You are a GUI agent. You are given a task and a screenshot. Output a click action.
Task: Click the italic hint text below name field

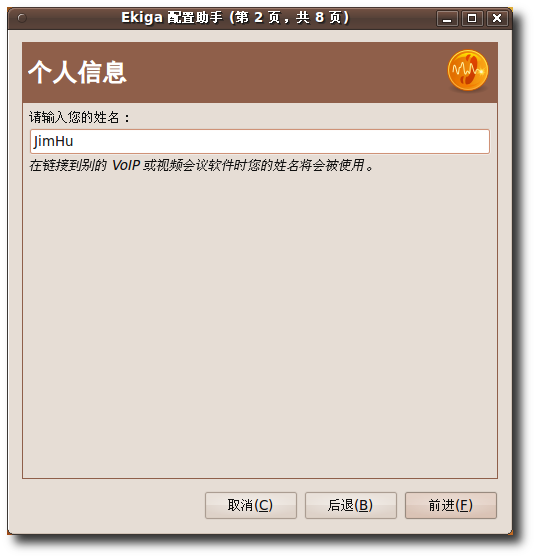201,165
